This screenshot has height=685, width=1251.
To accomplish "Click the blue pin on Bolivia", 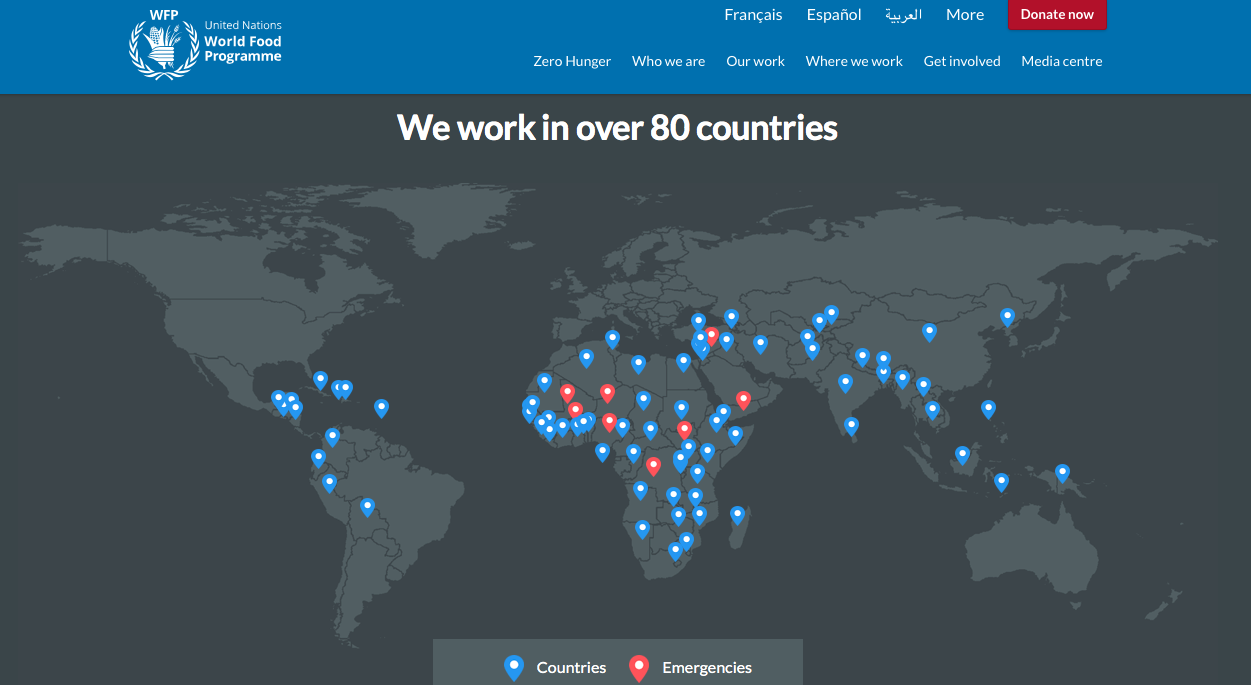I will click(367, 506).
